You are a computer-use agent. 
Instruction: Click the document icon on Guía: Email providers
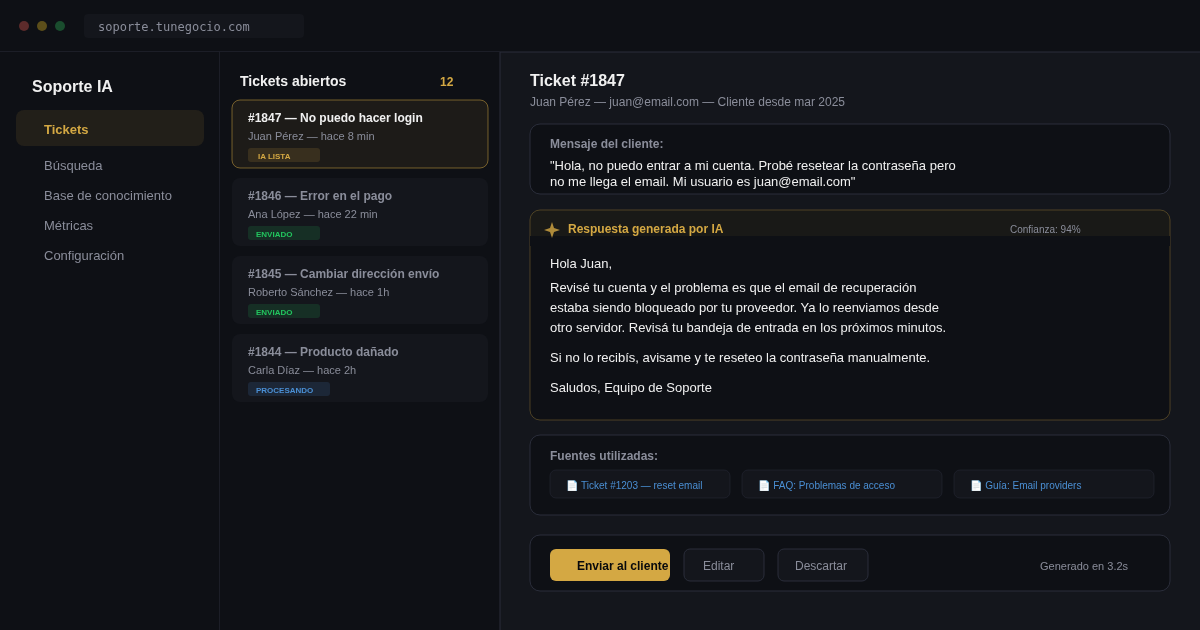click(x=976, y=485)
